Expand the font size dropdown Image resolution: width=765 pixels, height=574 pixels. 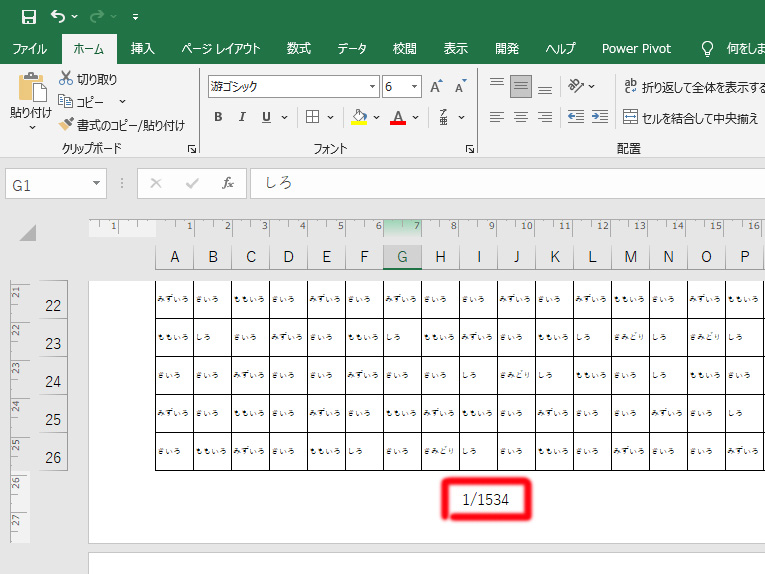(x=415, y=87)
